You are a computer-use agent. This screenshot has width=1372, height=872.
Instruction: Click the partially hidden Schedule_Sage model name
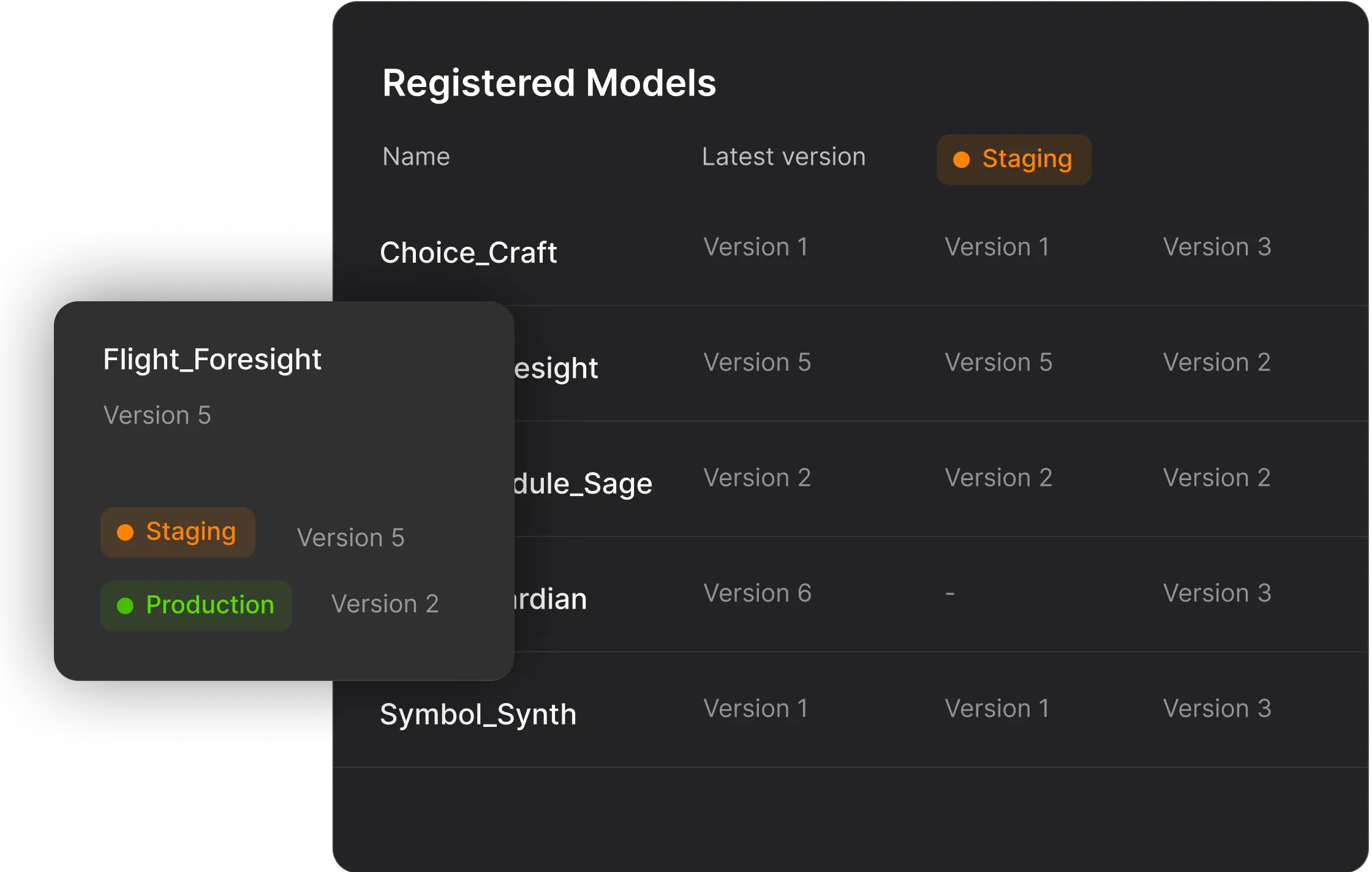(x=582, y=484)
